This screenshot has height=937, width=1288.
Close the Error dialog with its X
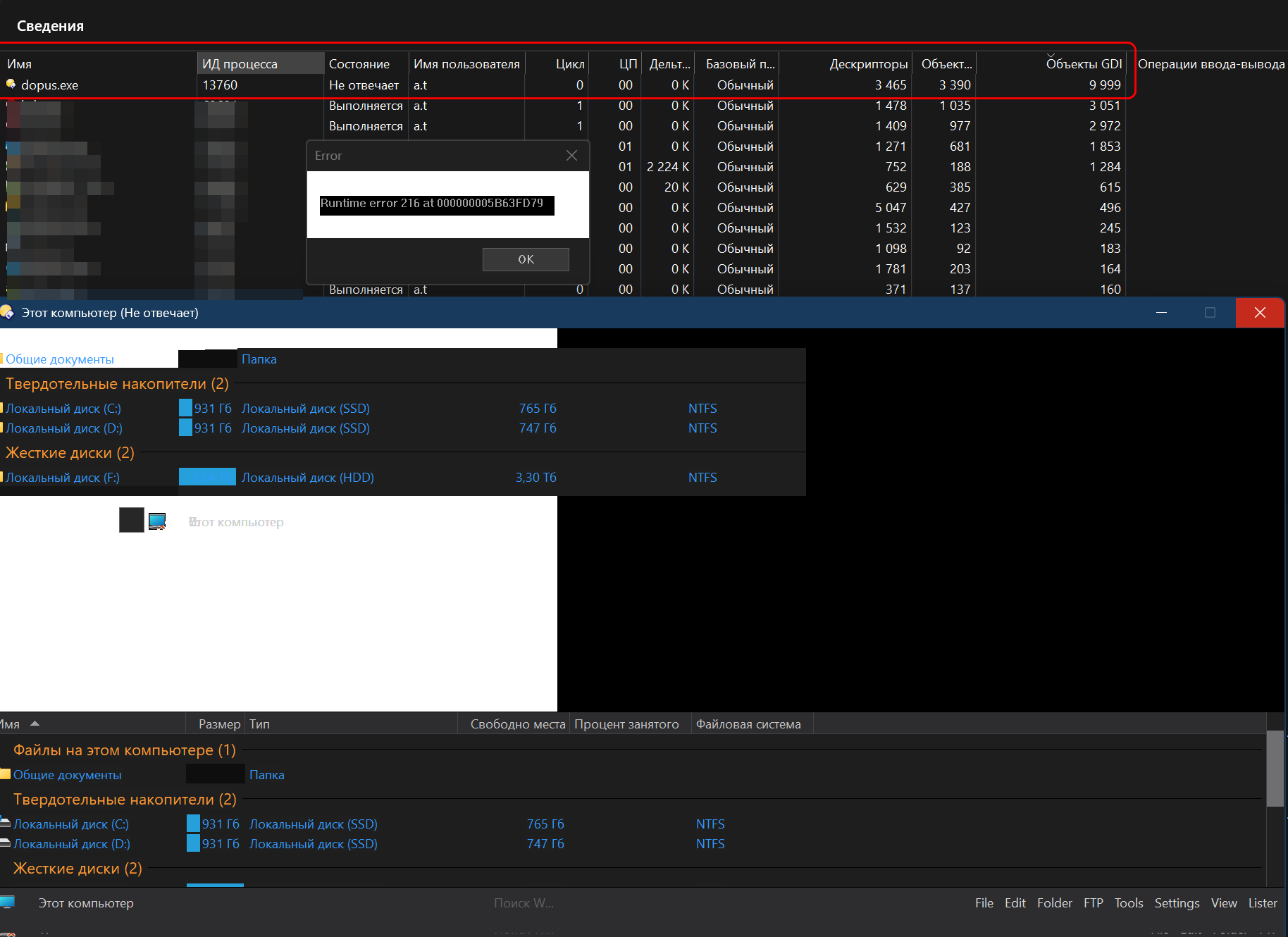[x=571, y=156]
